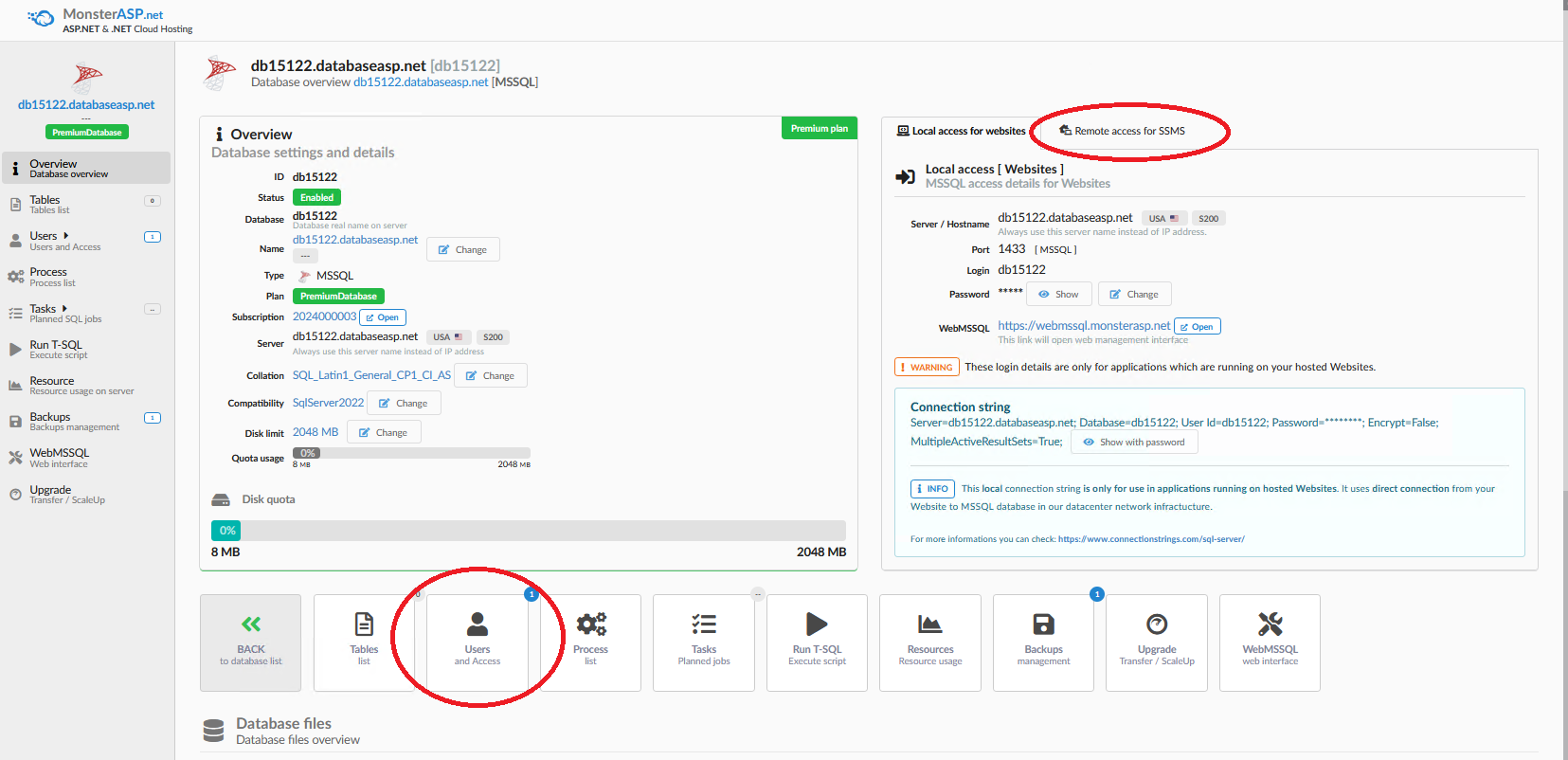Switch to Remote access for SSMS tab

(x=1123, y=132)
